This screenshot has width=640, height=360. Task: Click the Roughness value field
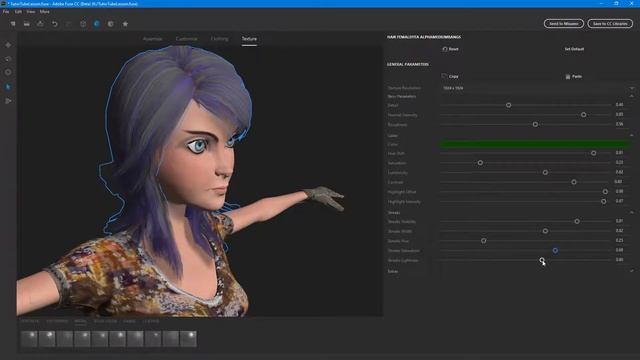pos(619,124)
